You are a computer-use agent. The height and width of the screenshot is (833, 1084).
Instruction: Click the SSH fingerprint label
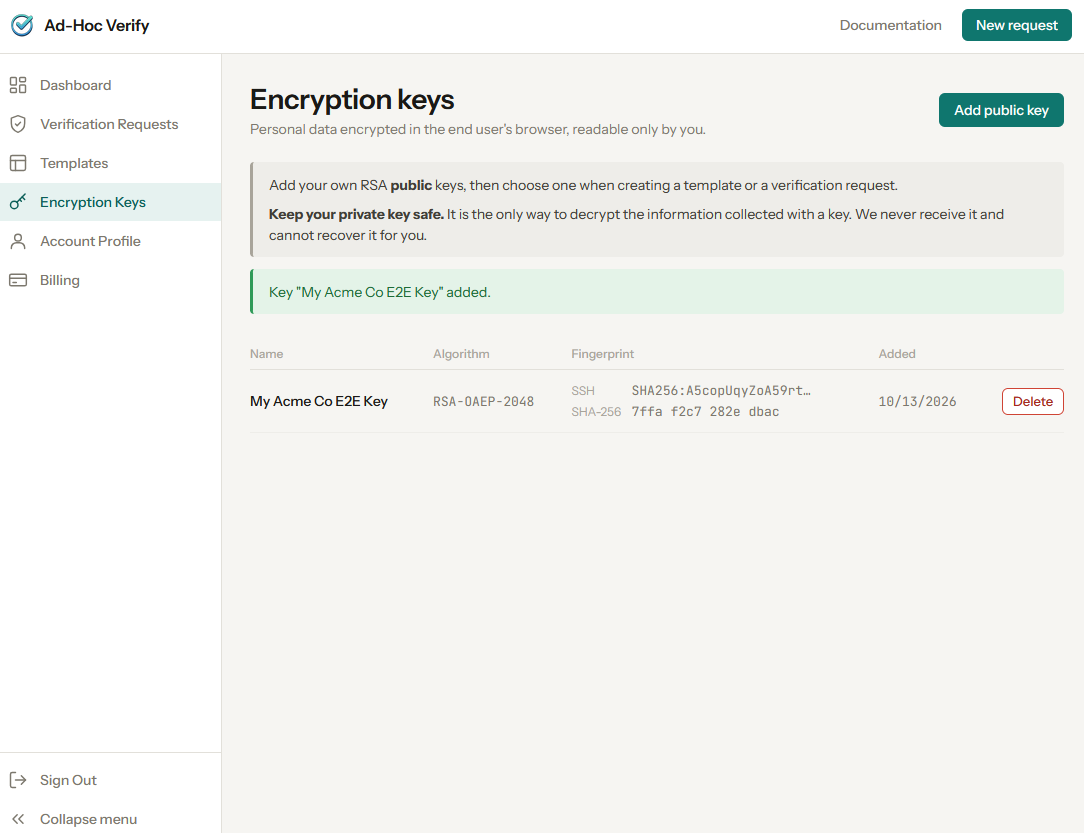click(583, 391)
